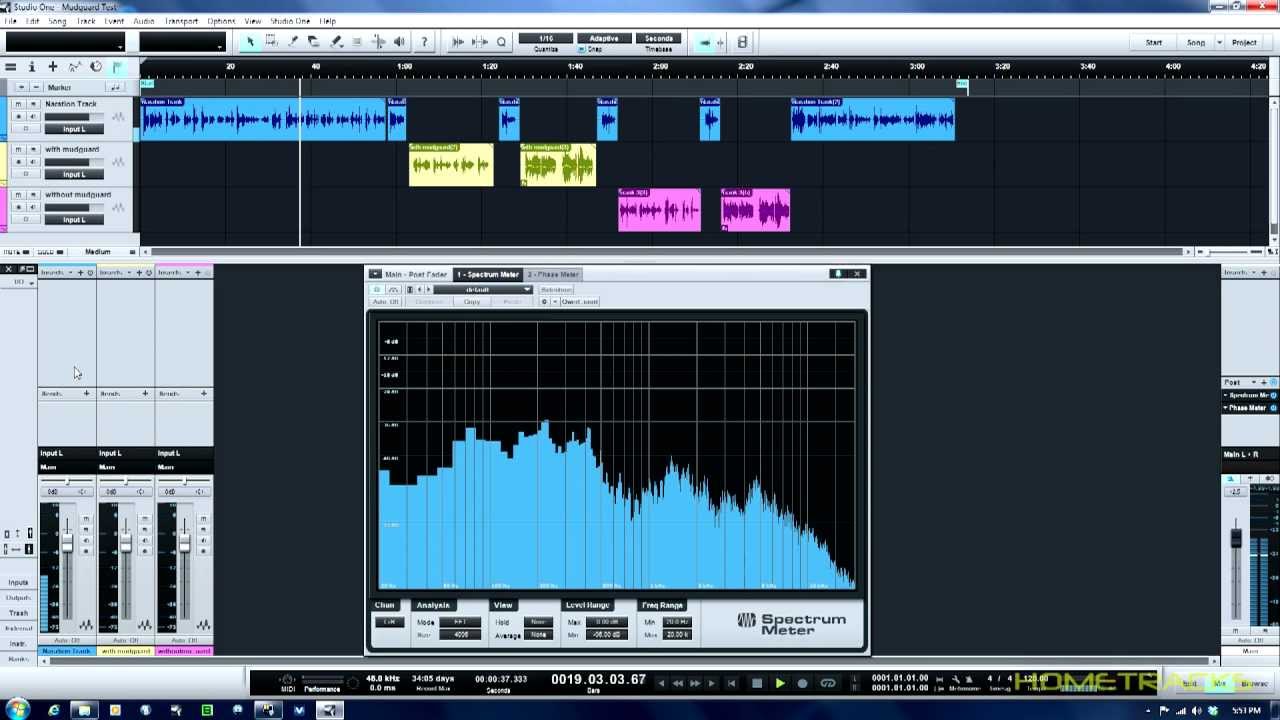Image resolution: width=1280 pixels, height=720 pixels.
Task: Open the Analysis Mode FFT dropdown
Action: [460, 622]
